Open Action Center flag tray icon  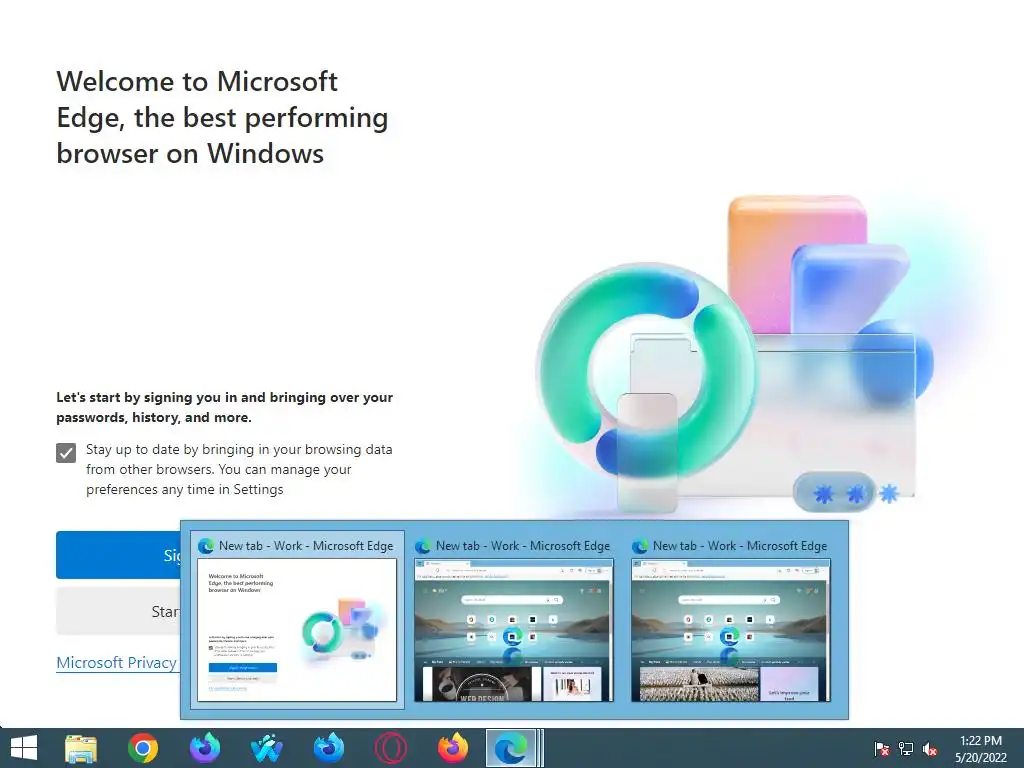882,749
